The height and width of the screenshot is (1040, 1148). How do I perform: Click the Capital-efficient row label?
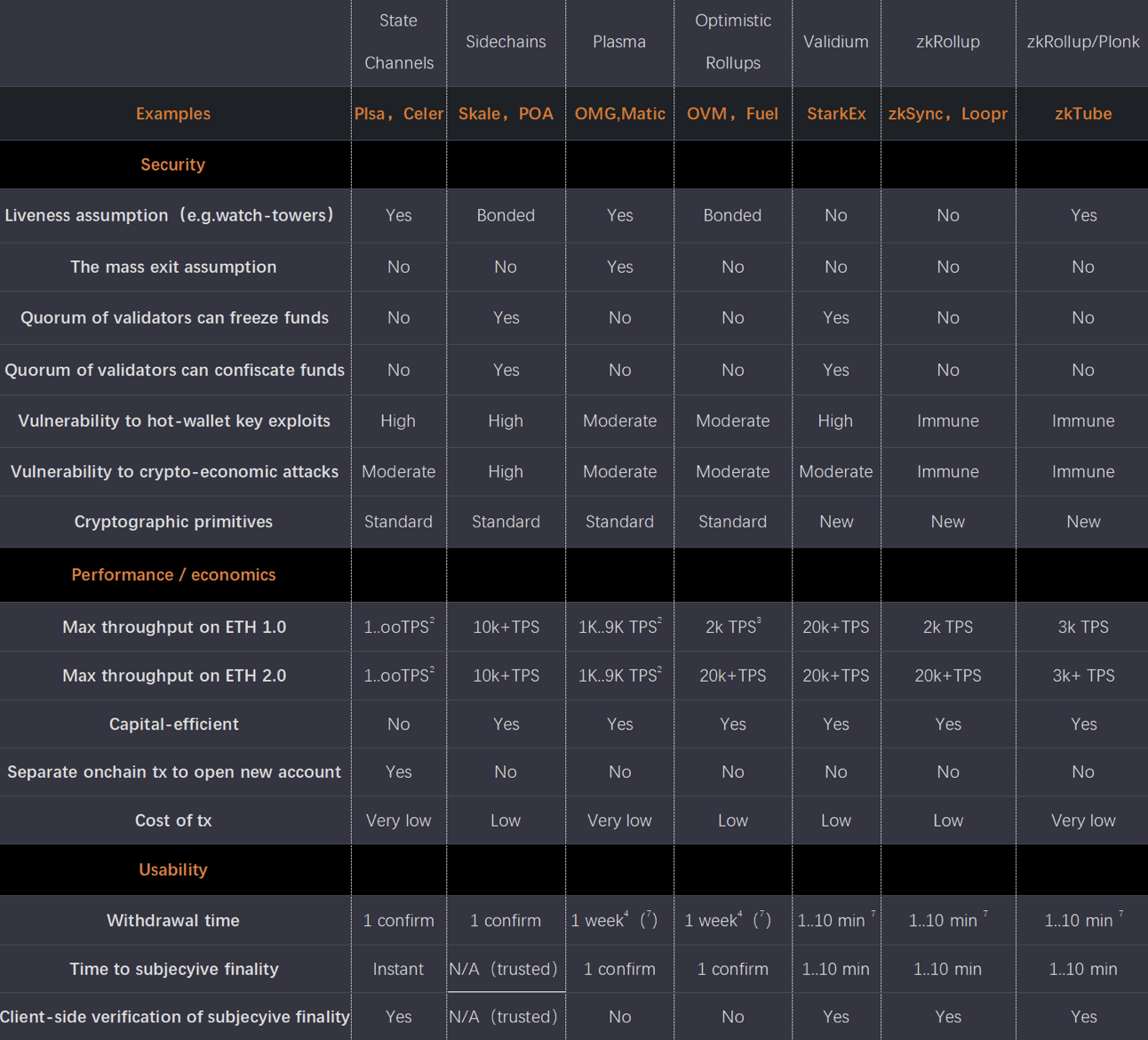point(173,724)
